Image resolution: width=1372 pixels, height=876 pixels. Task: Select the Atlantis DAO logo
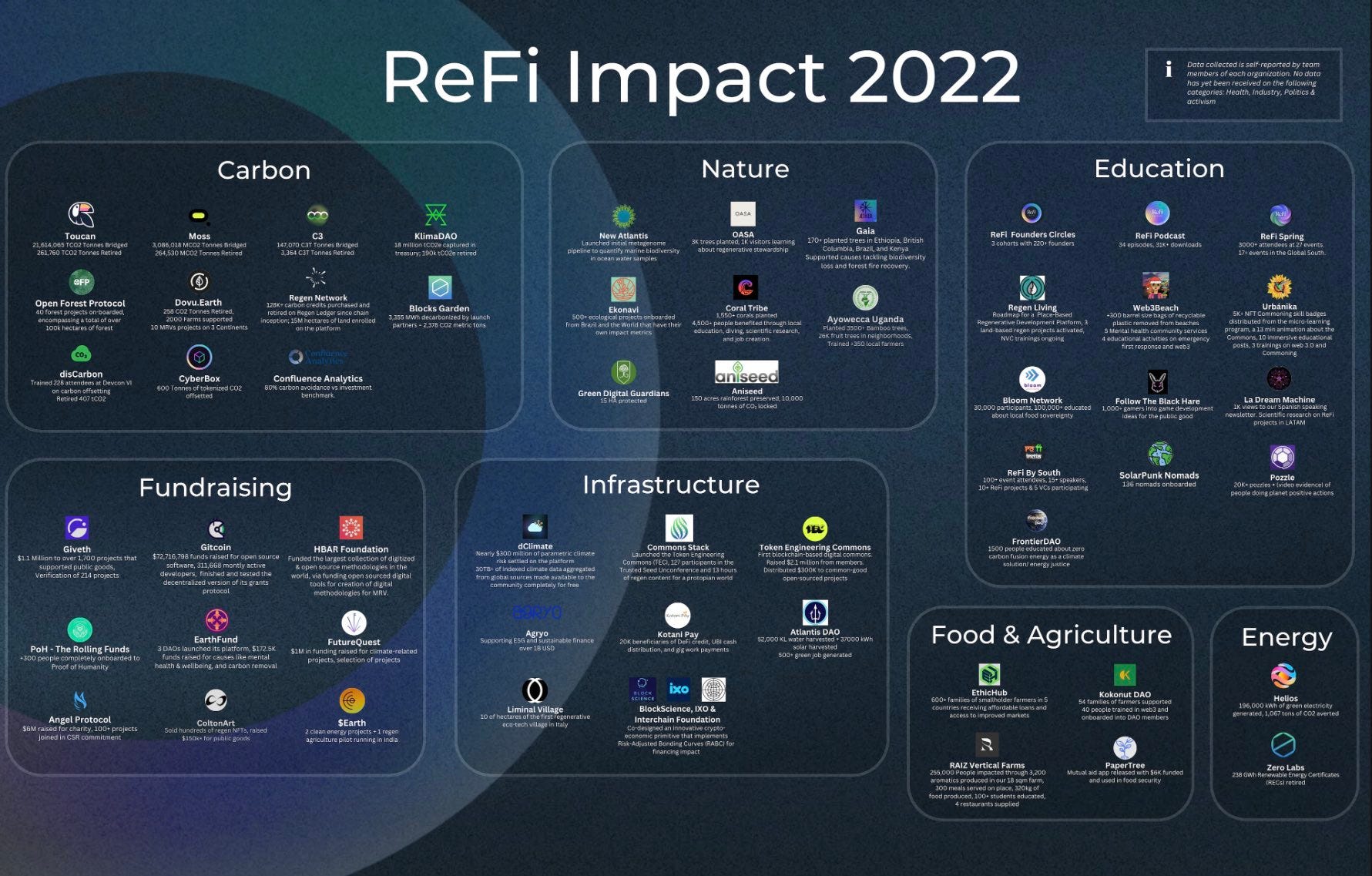click(815, 613)
